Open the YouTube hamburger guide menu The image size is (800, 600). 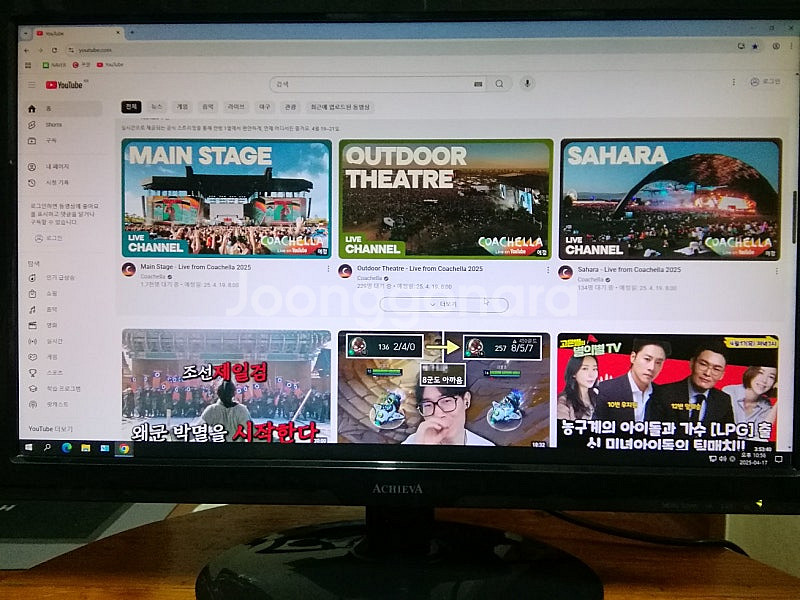pos(32,85)
